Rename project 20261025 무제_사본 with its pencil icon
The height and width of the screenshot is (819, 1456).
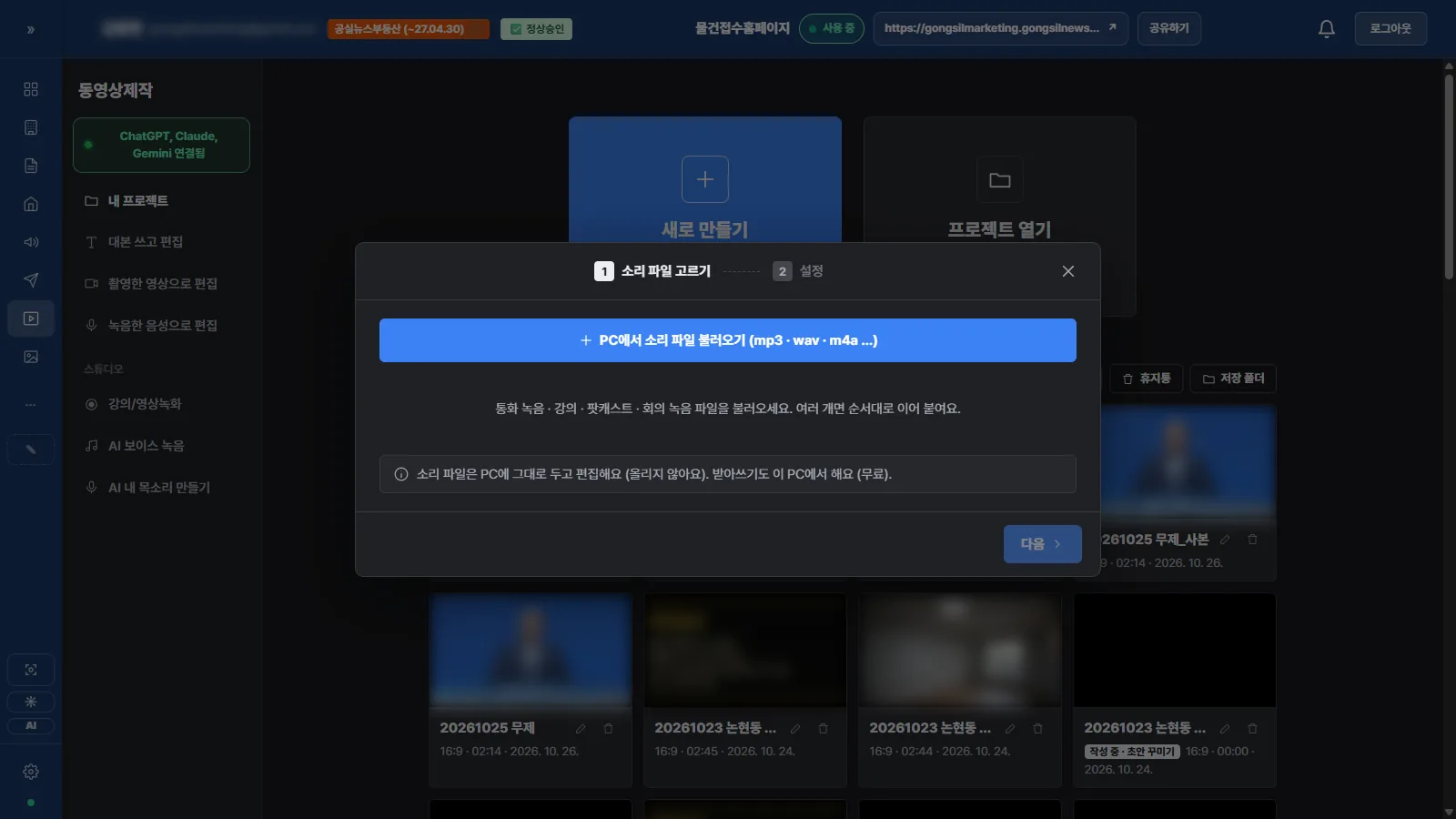pyautogui.click(x=1225, y=540)
